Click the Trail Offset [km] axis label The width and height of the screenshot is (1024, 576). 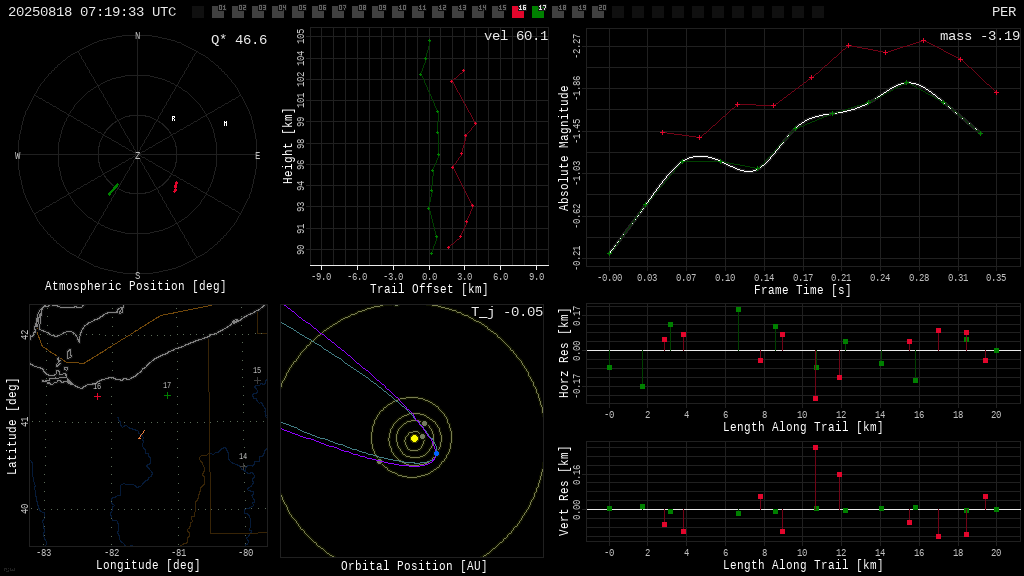click(x=429, y=289)
